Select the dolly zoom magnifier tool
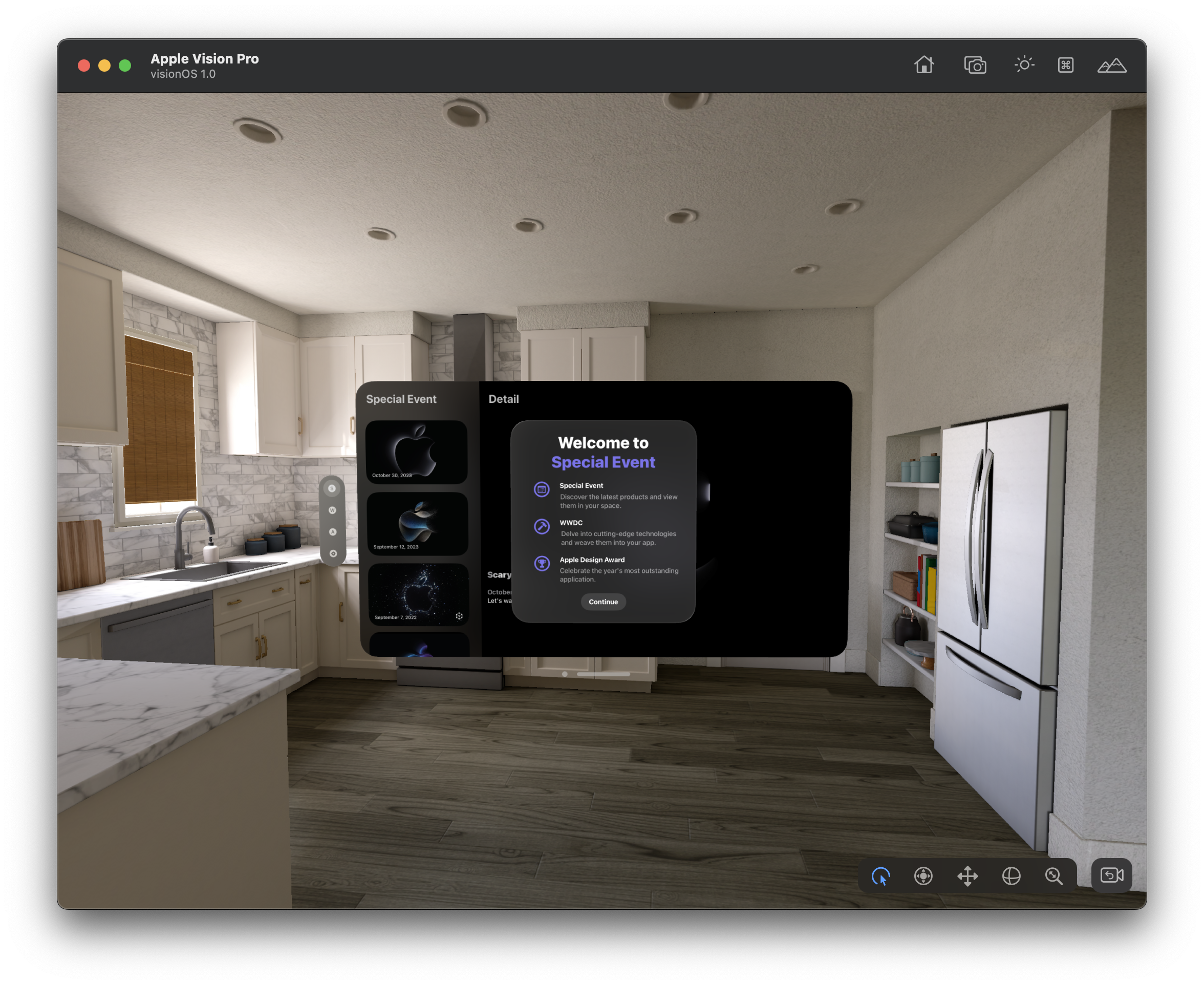This screenshot has height=985, width=1204. (1054, 876)
